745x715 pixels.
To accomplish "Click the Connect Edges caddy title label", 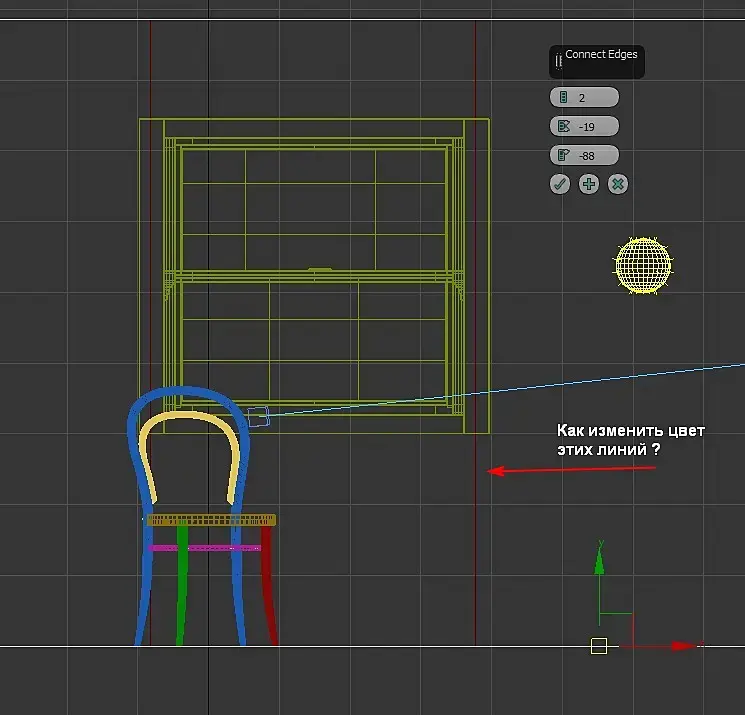I will 601,54.
